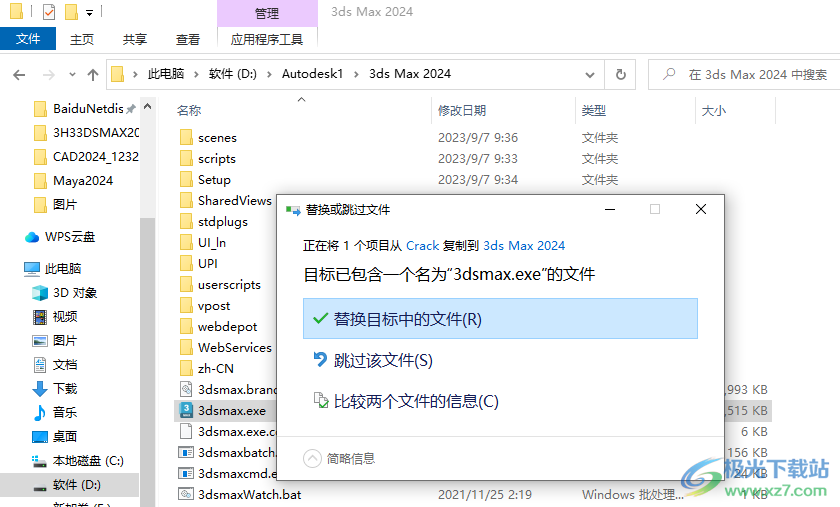Open 3D 对象 in navigation pane
Image resolution: width=840 pixels, height=507 pixels.
pyautogui.click(x=39, y=293)
